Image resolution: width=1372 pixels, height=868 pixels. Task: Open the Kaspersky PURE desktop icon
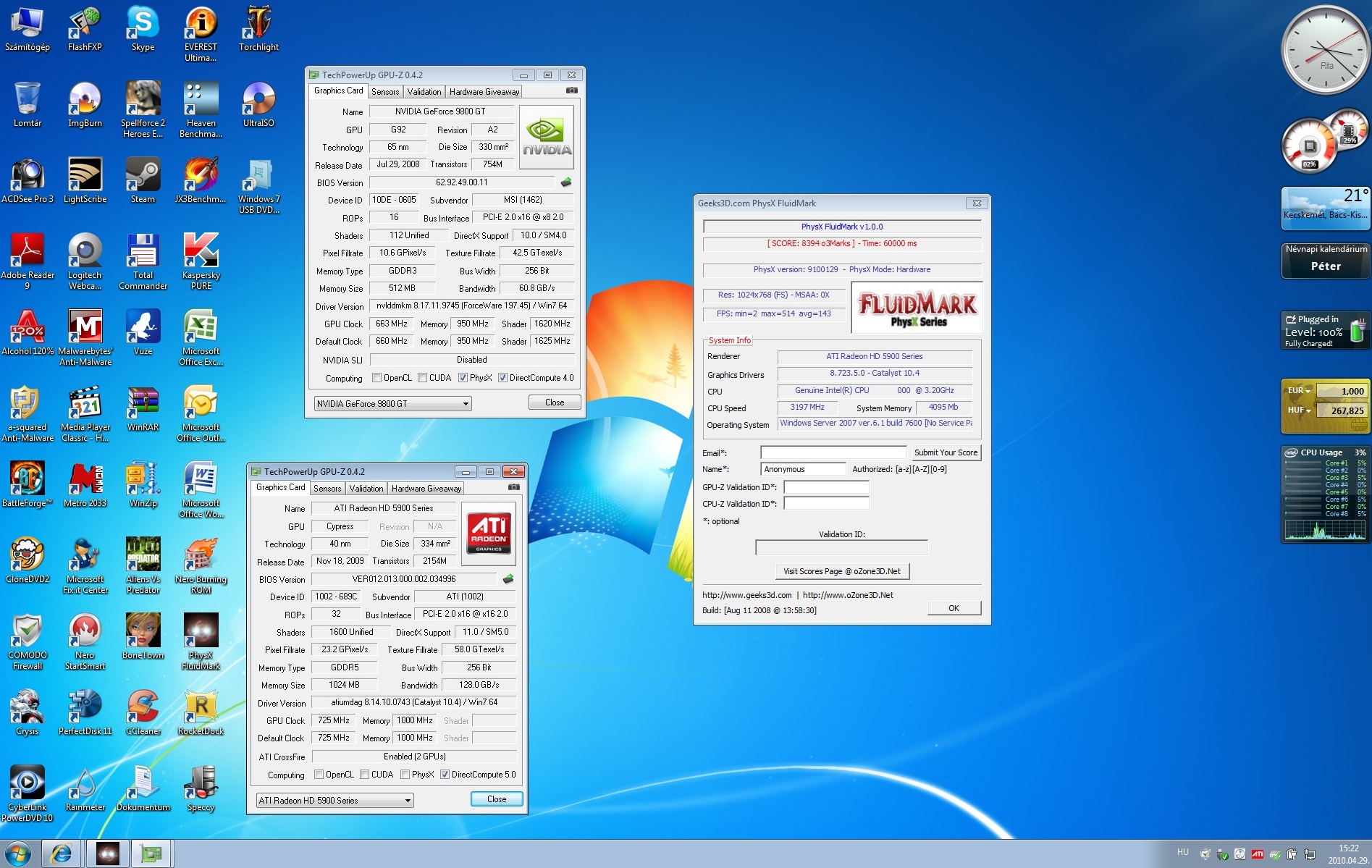201,262
